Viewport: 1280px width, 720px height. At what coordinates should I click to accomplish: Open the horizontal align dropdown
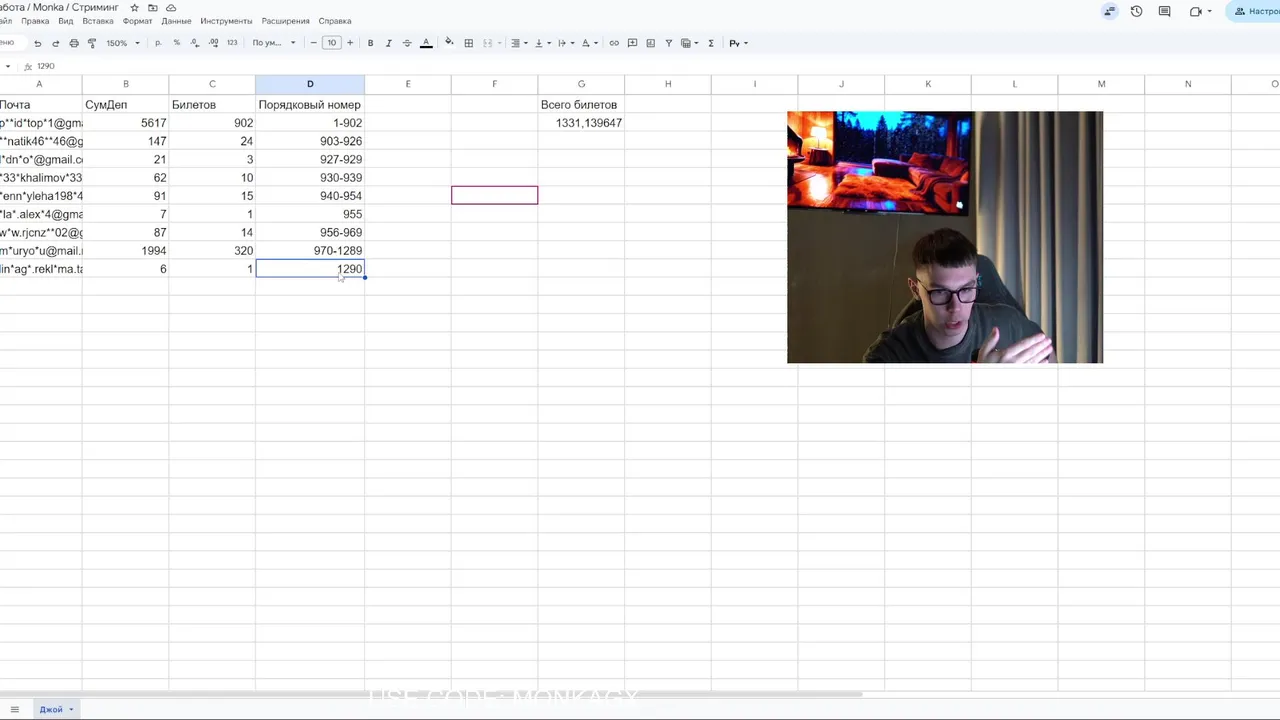518,43
